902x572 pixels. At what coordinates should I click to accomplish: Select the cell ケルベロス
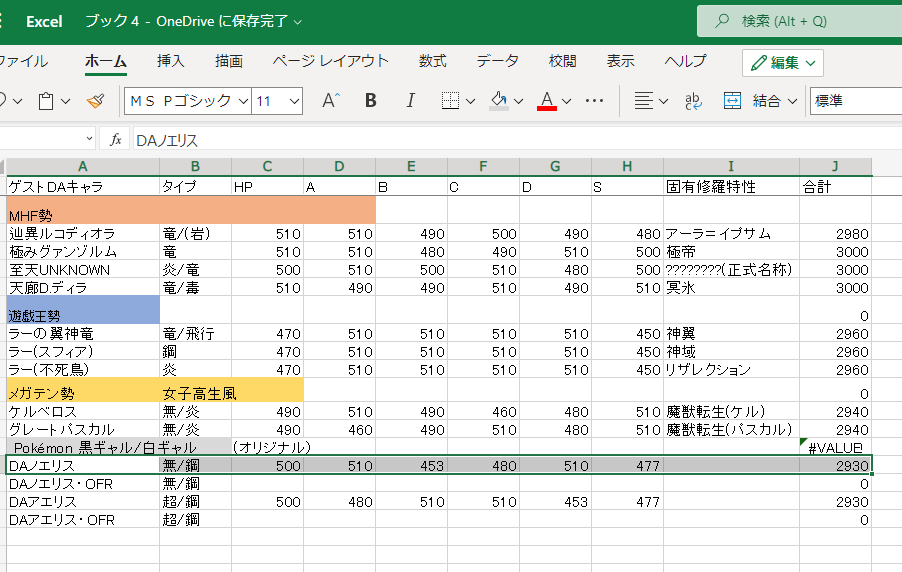point(83,411)
